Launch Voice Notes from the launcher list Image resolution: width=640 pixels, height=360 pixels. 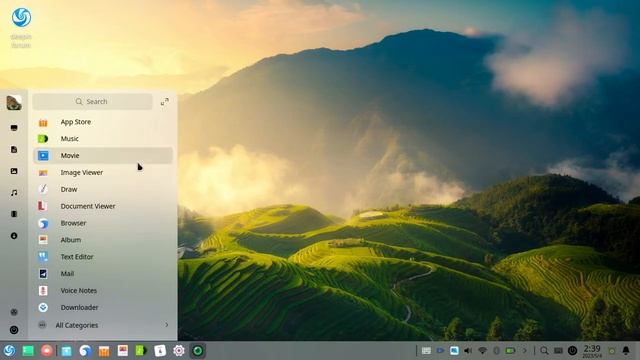coord(102,291)
